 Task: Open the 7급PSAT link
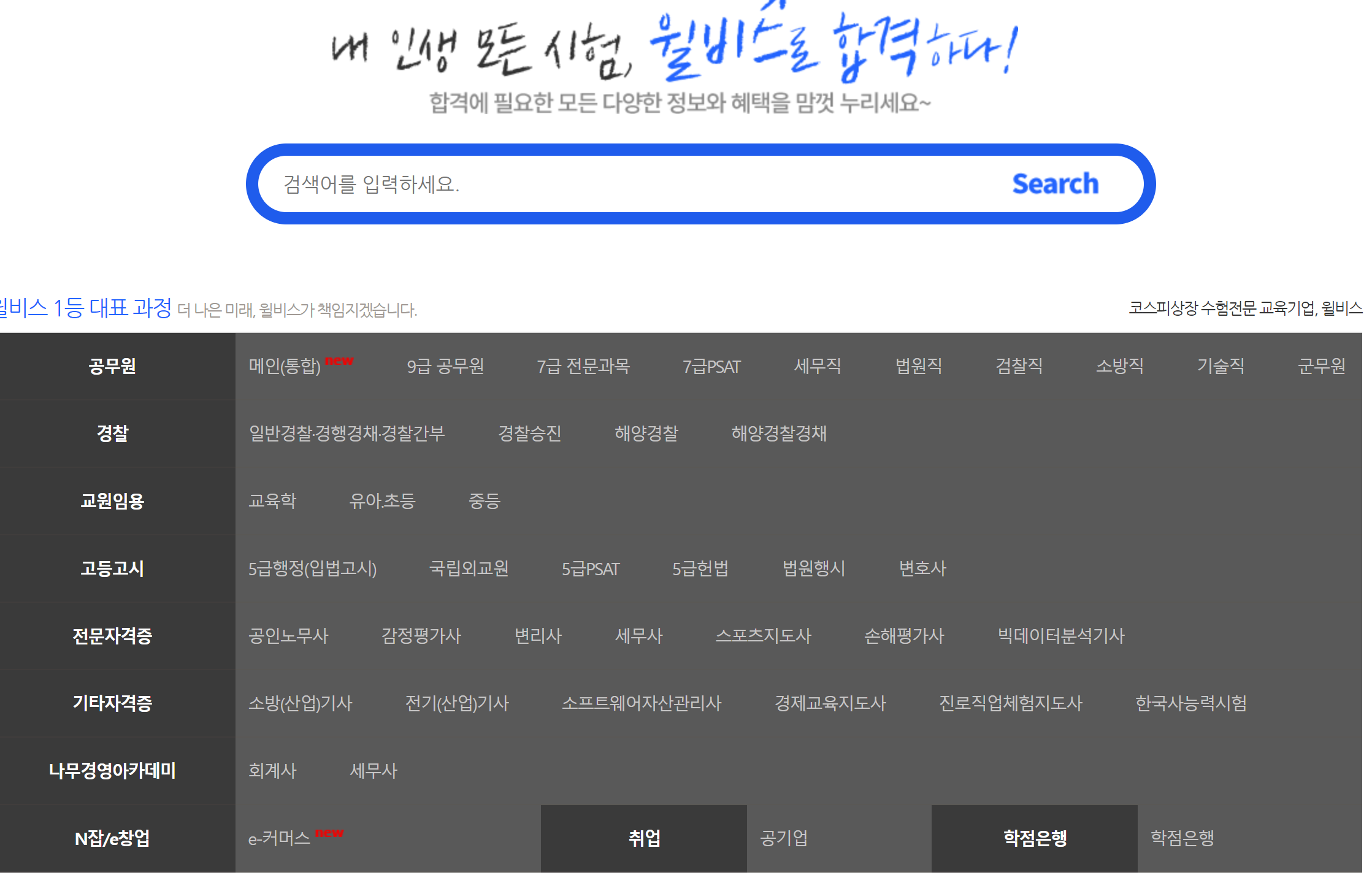(x=711, y=366)
